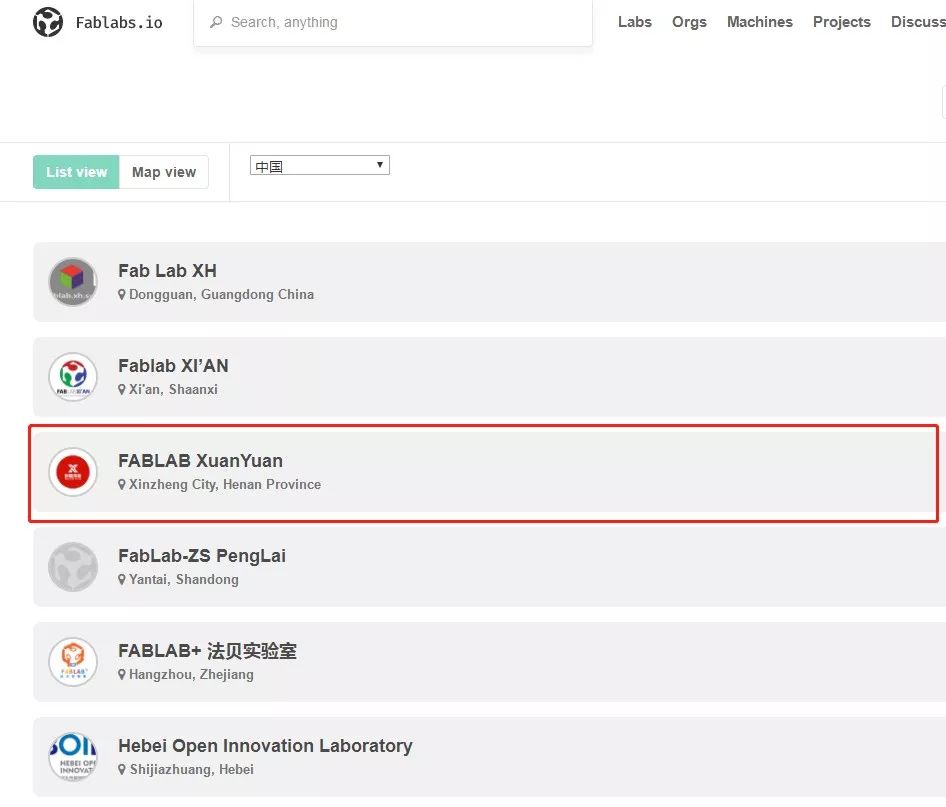Viewport: 946px width, 807px height.
Task: Go to the Orgs page
Action: [x=689, y=22]
